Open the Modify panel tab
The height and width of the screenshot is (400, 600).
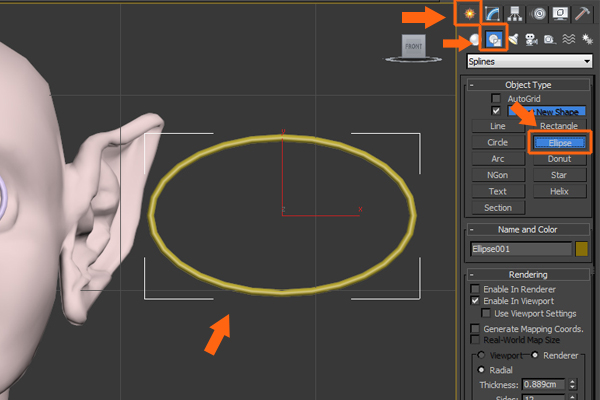492,14
